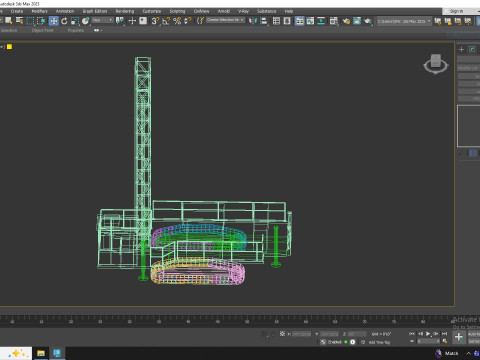This screenshot has height=360, width=480.
Task: Open the Schematic View icon
Action: (321, 21)
